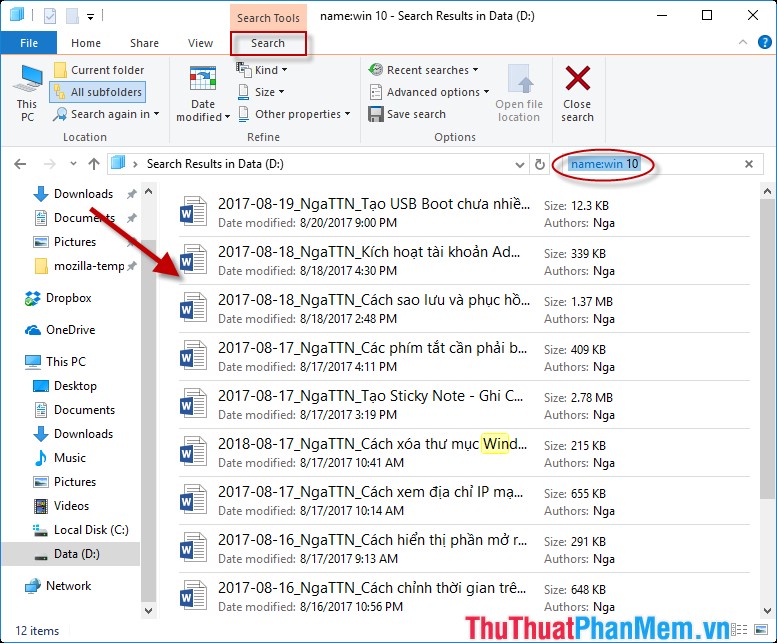Open Recent searches dropdown
Image resolution: width=777 pixels, height=643 pixels.
[x=423, y=70]
